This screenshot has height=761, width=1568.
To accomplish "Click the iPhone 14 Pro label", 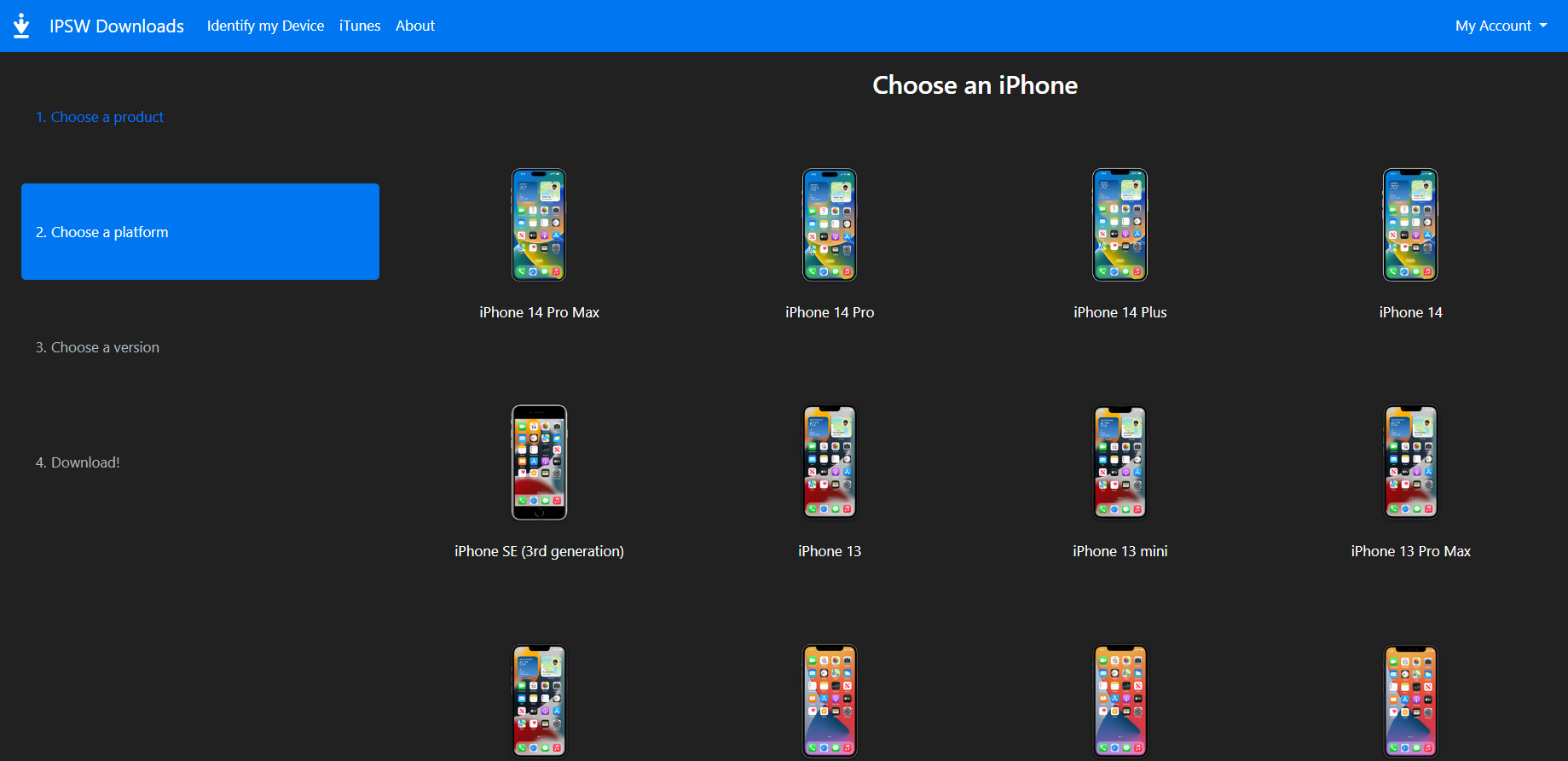I will tap(830, 312).
